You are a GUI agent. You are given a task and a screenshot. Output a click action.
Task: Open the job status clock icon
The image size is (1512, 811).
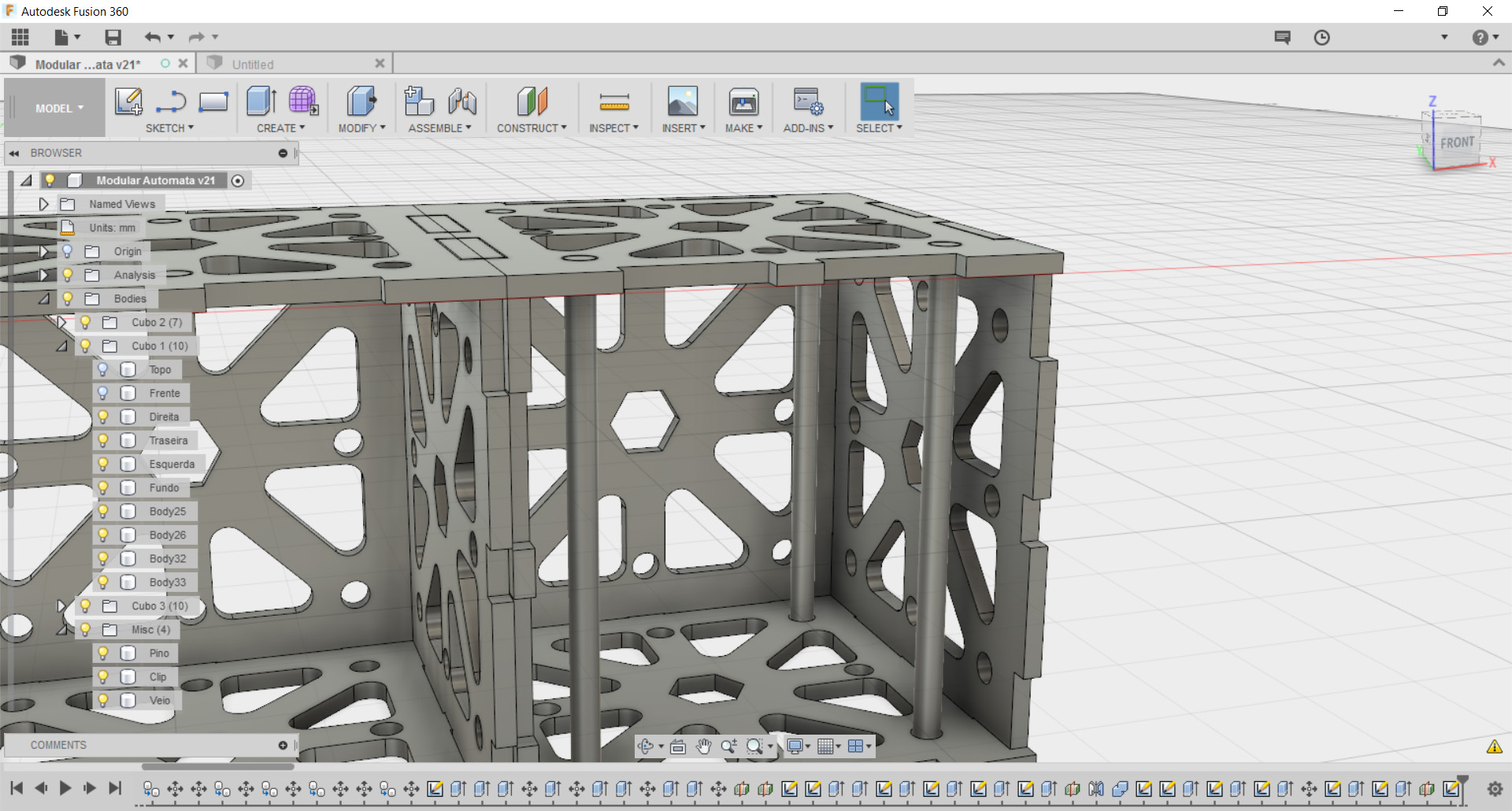click(x=1322, y=37)
